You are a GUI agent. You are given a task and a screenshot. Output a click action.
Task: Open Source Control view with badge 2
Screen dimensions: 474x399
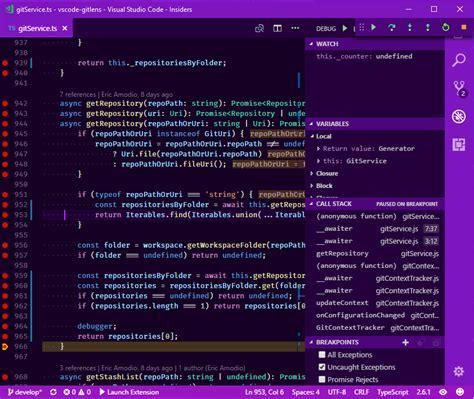tap(459, 89)
